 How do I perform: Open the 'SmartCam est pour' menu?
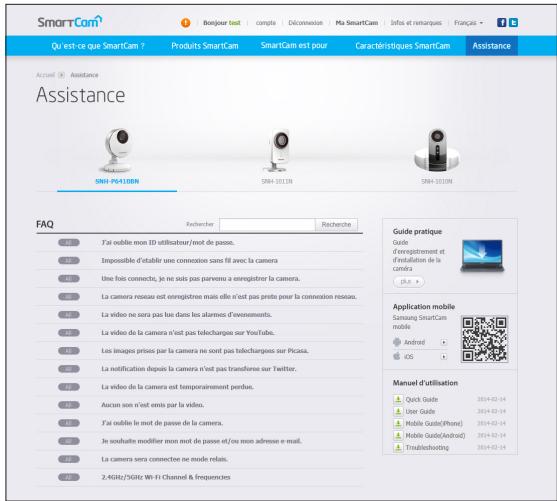[x=294, y=45]
